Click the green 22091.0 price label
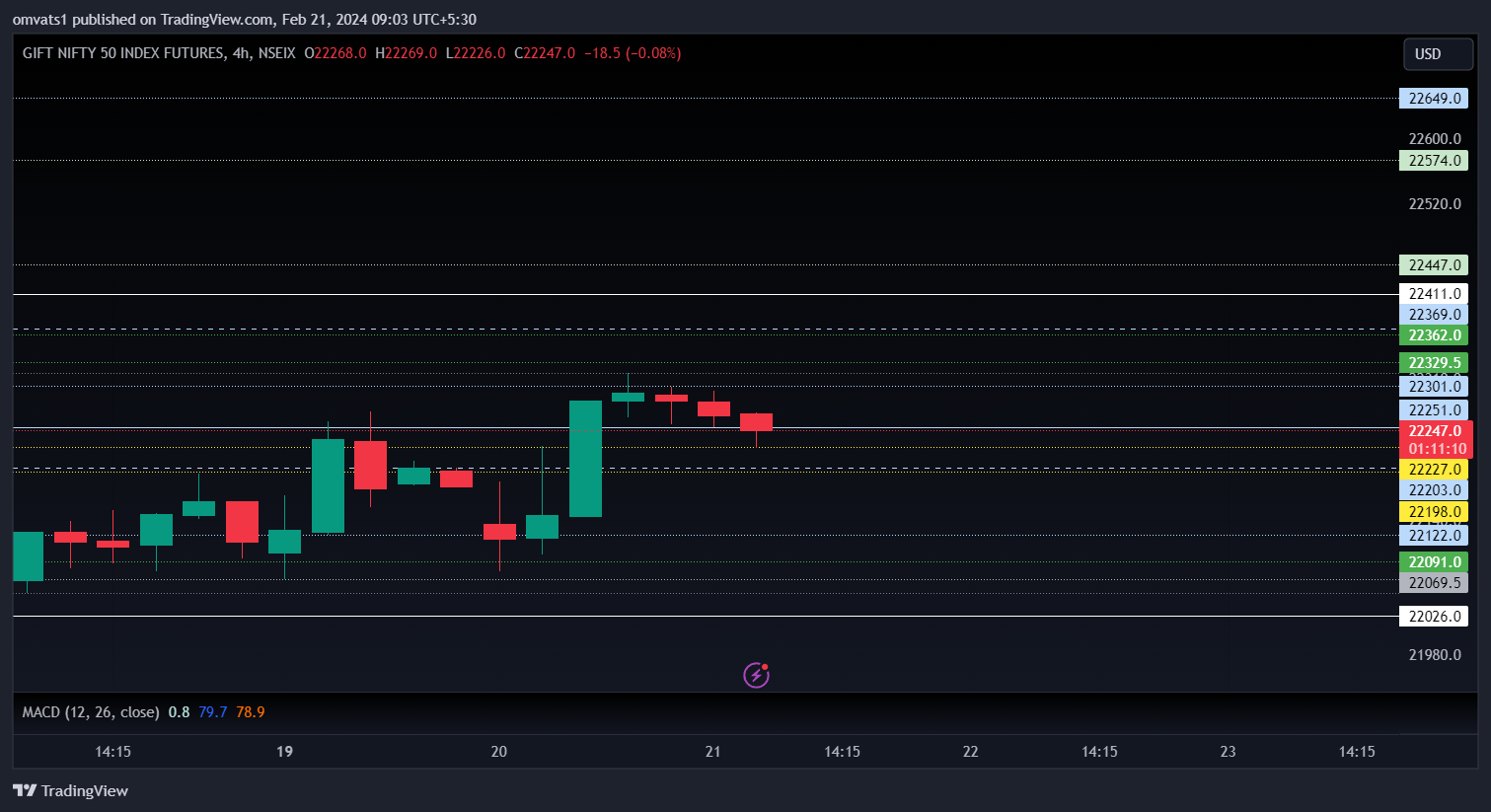The image size is (1491, 812). pyautogui.click(x=1434, y=562)
